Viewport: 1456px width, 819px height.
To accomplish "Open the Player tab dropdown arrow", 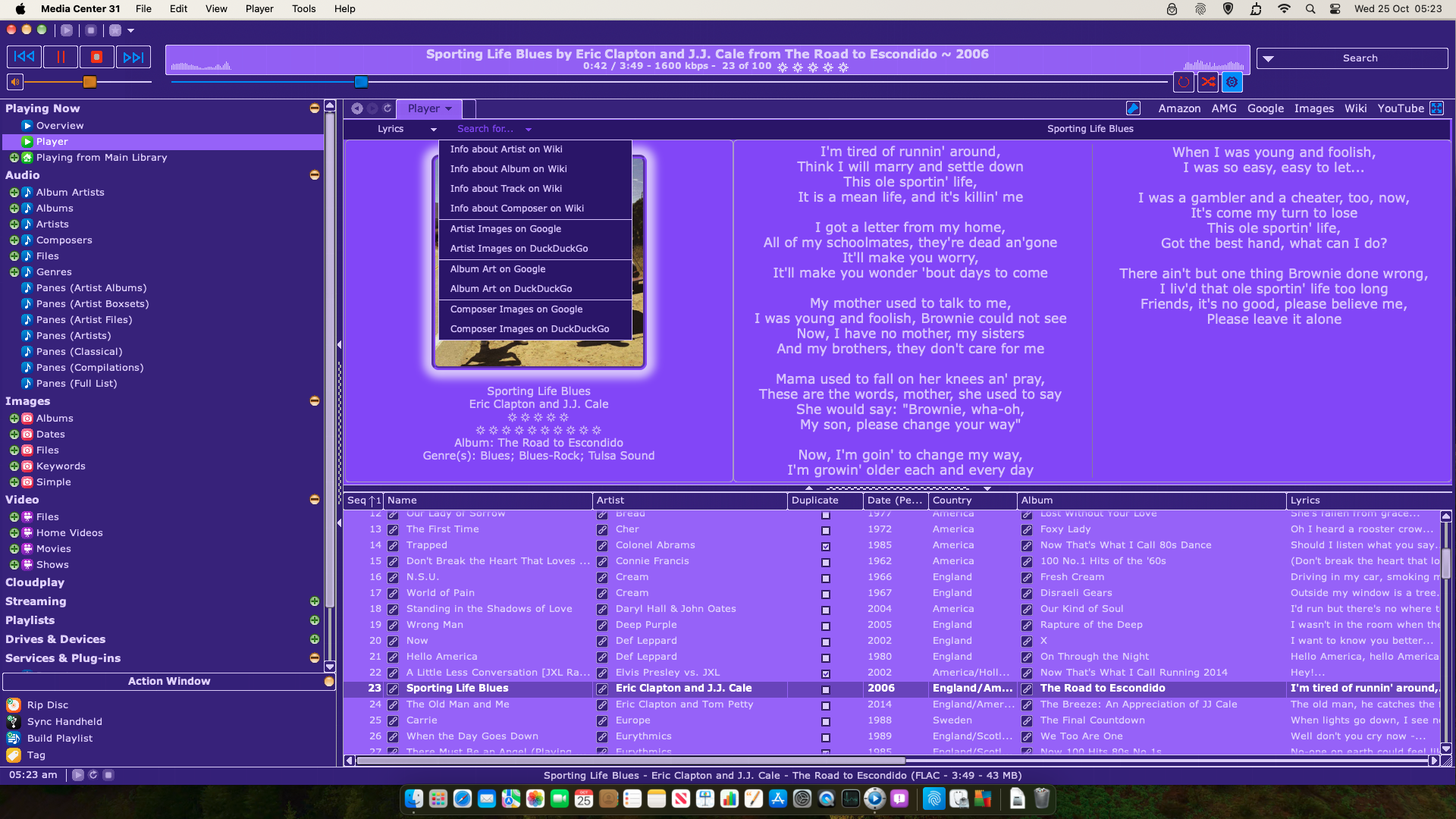I will click(x=449, y=108).
